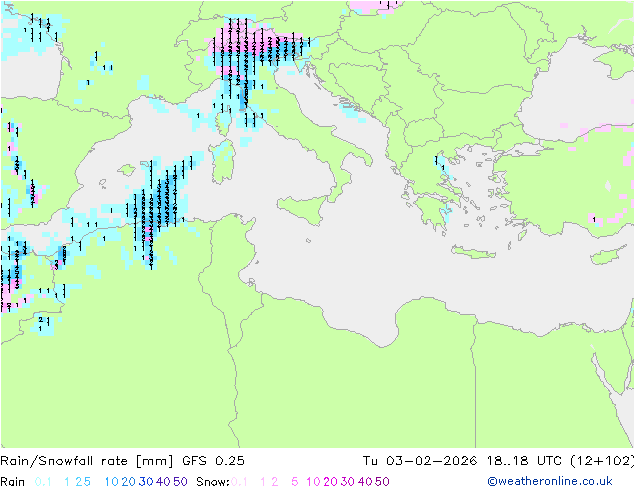This screenshot has height=490, width=634.
Task: Click the island of Sicily on the map
Action: [x=304, y=208]
